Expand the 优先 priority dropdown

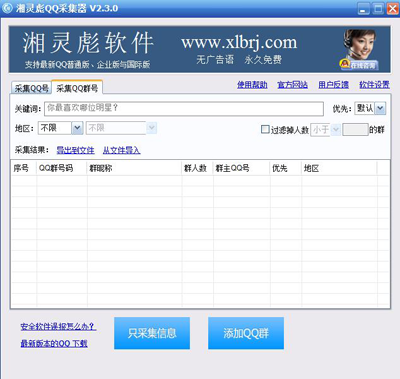click(380, 108)
